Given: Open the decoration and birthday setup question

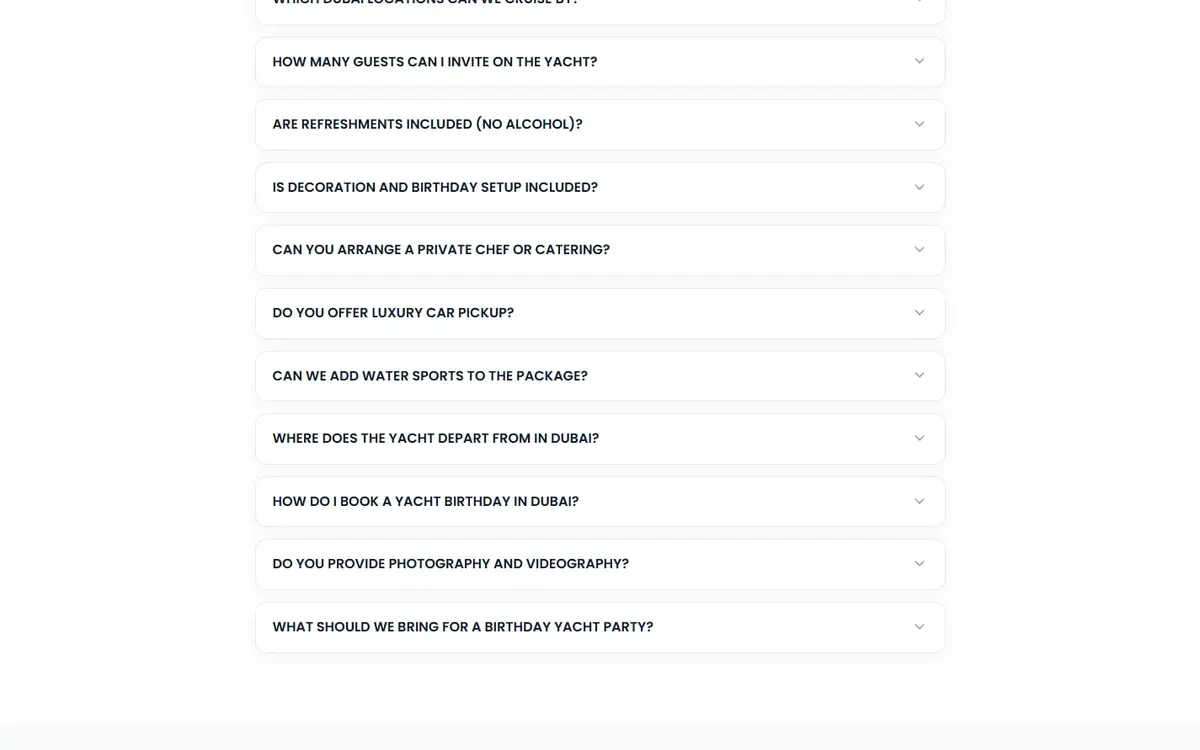Looking at the screenshot, I should 600,187.
